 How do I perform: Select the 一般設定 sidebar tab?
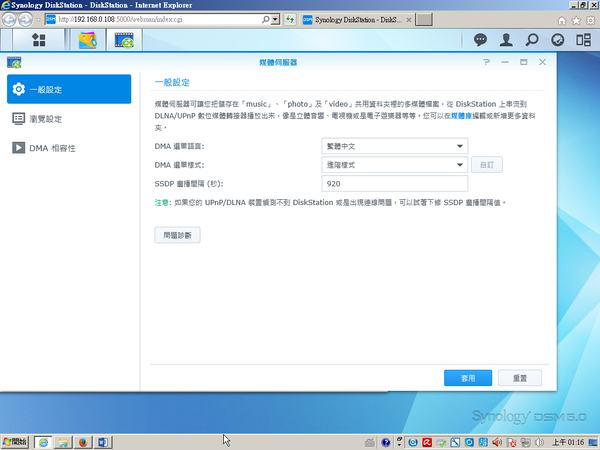click(68, 89)
